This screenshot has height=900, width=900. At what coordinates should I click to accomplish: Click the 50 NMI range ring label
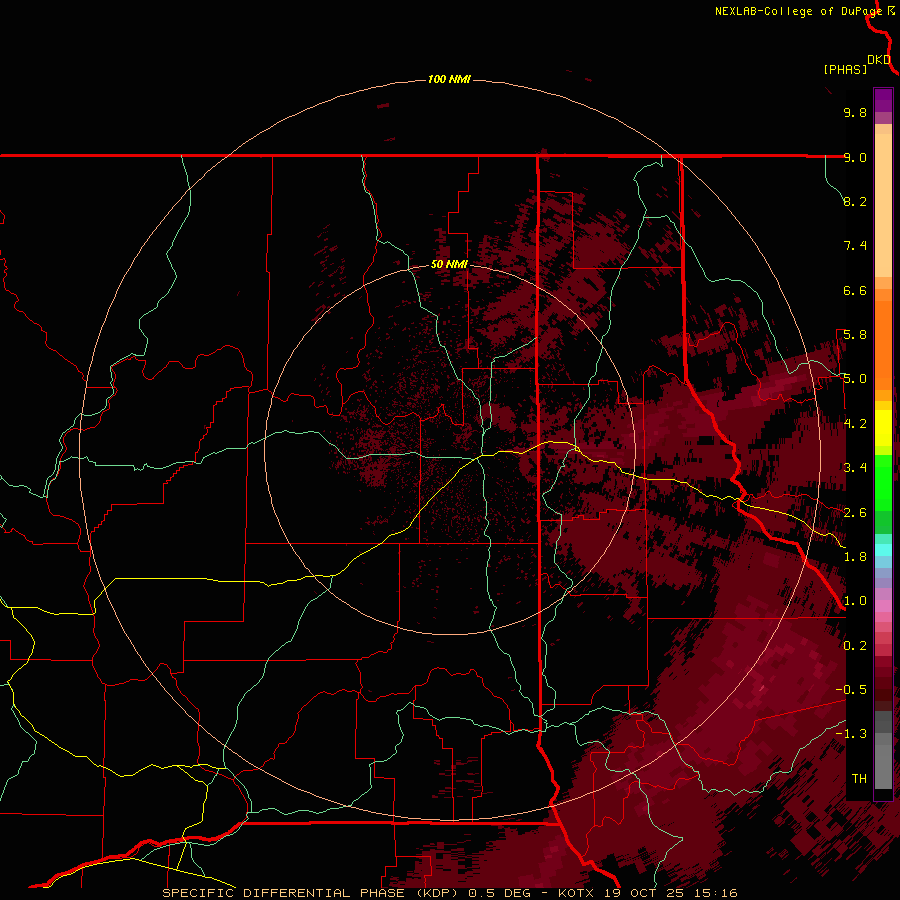pos(449,264)
